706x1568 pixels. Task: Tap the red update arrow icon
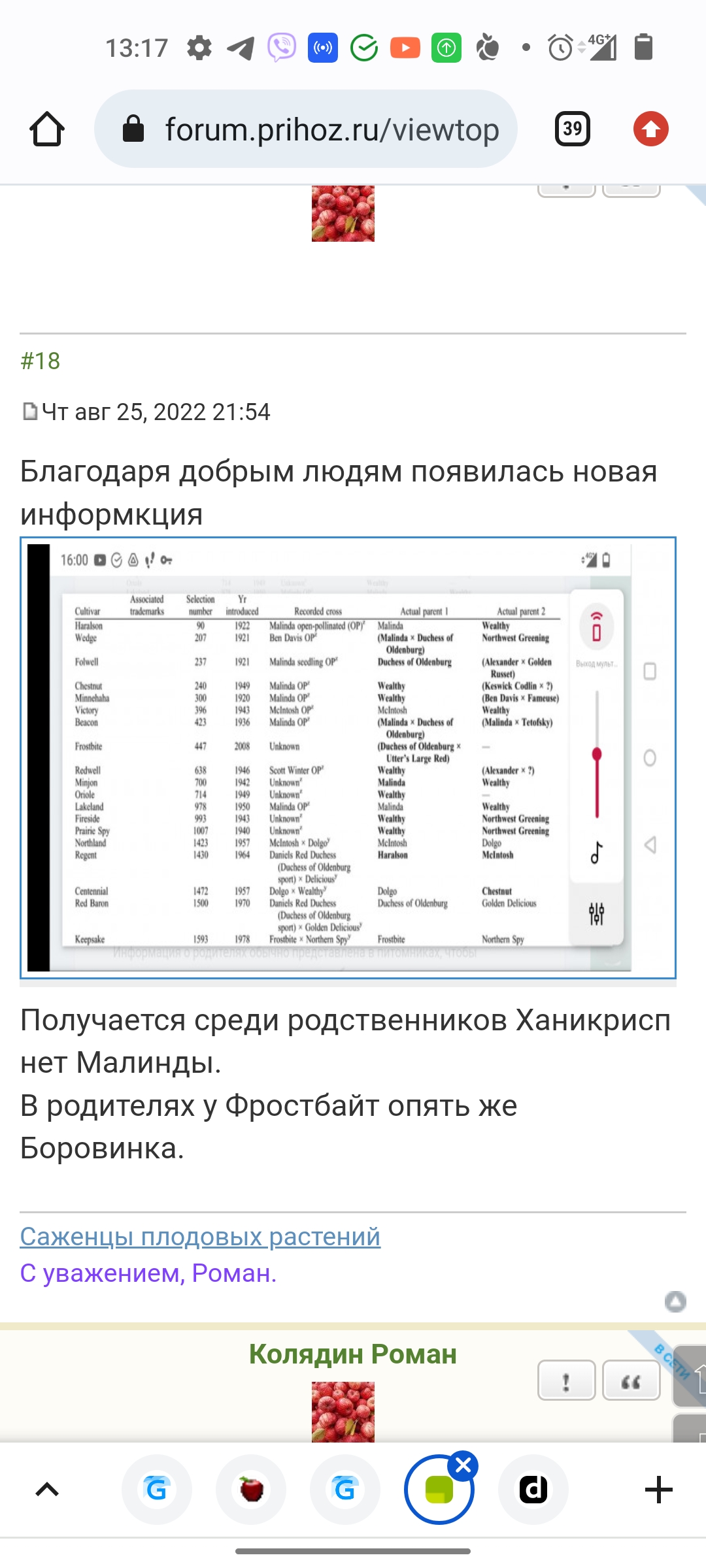click(x=650, y=129)
